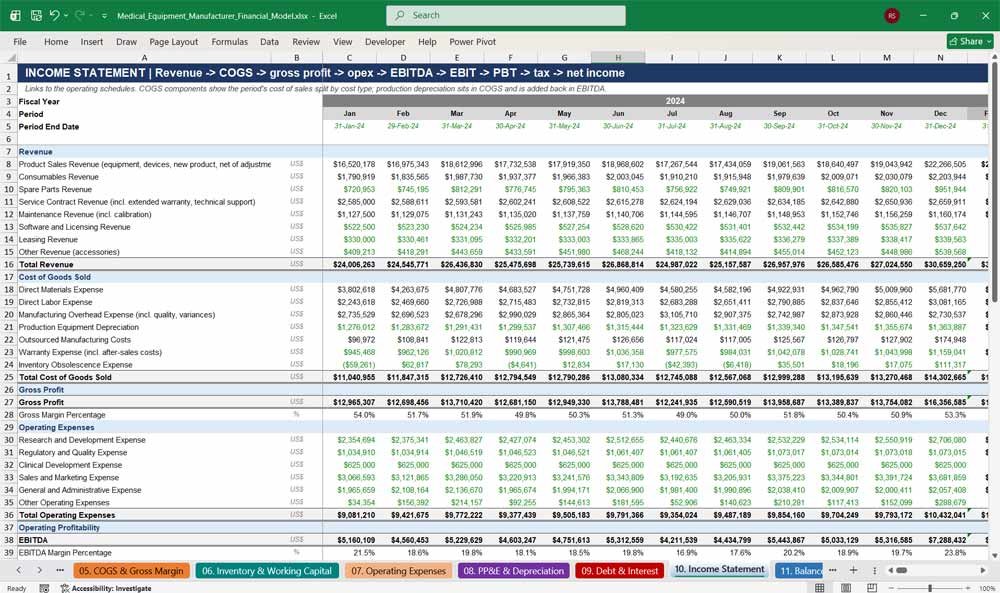Open the 09. Debt & Interest sheet
This screenshot has width=1000, height=593.
tap(619, 571)
